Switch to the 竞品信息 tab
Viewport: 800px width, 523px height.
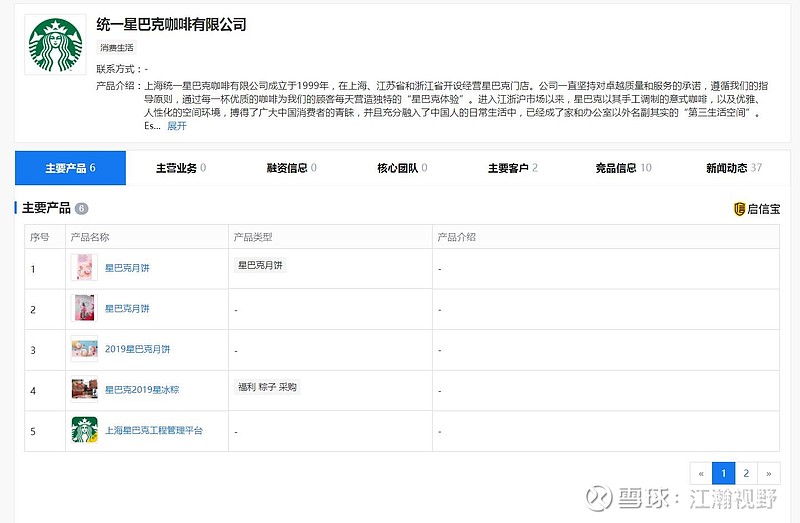tap(623, 168)
